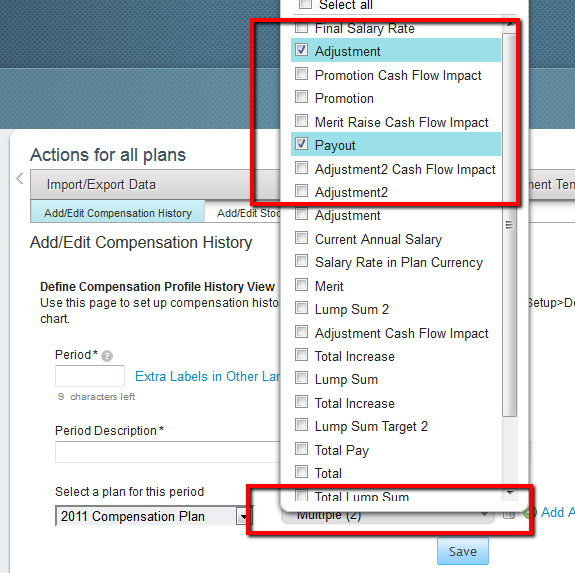Screen dimensions: 575x573
Task: Click the delete icon beside Multiple (2) dropdown
Action: [508, 515]
